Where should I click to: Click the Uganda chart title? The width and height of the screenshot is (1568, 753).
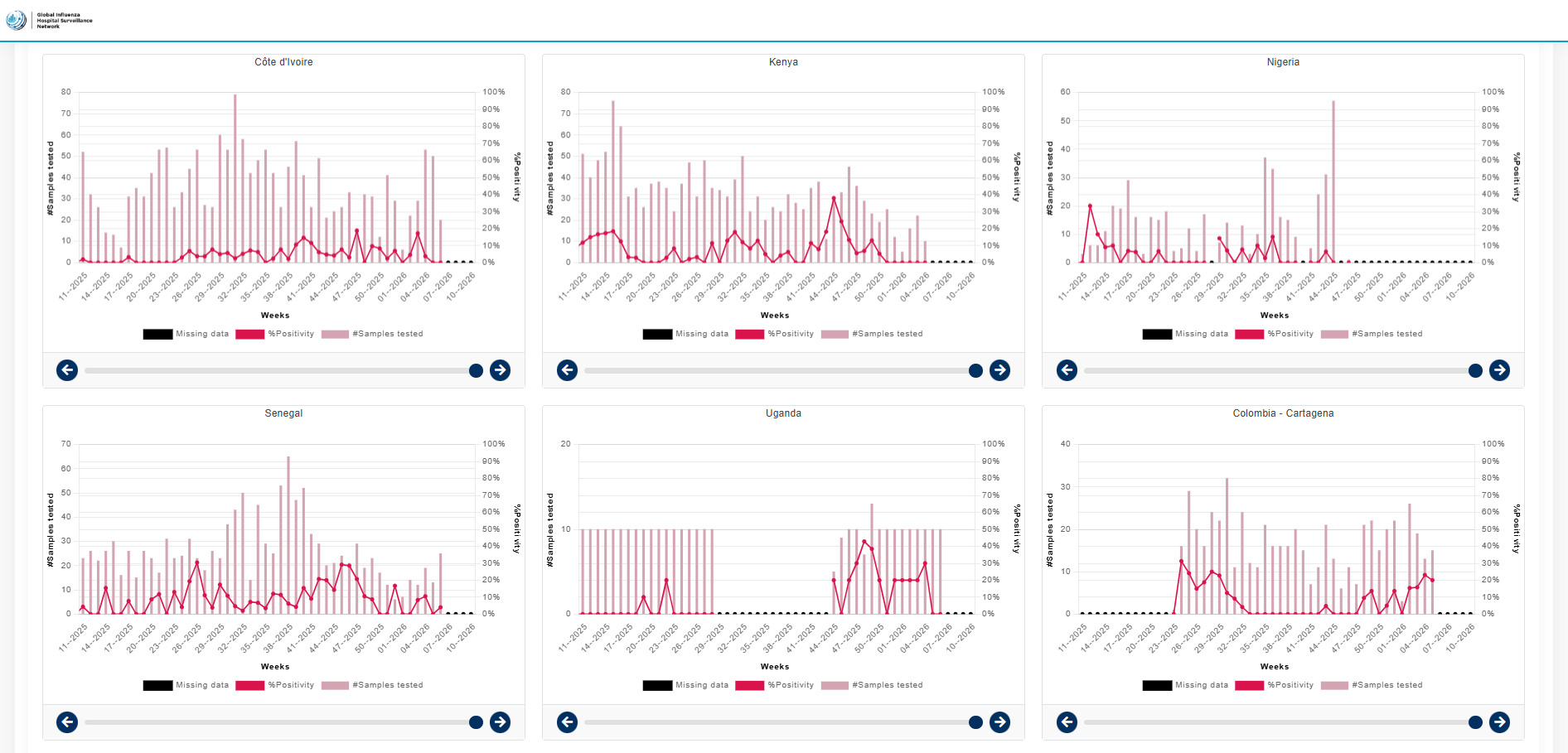tap(783, 413)
